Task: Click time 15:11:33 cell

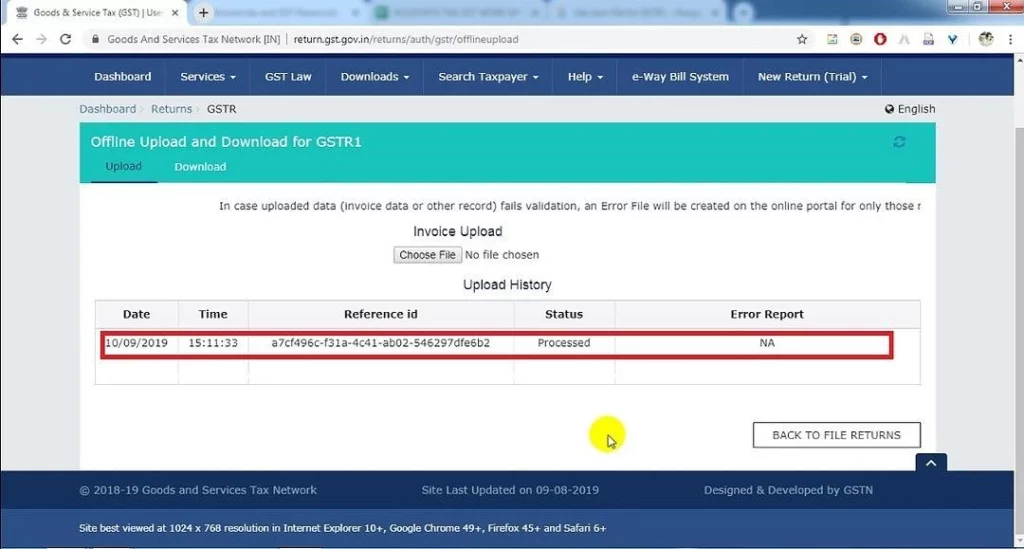Action: click(x=213, y=343)
